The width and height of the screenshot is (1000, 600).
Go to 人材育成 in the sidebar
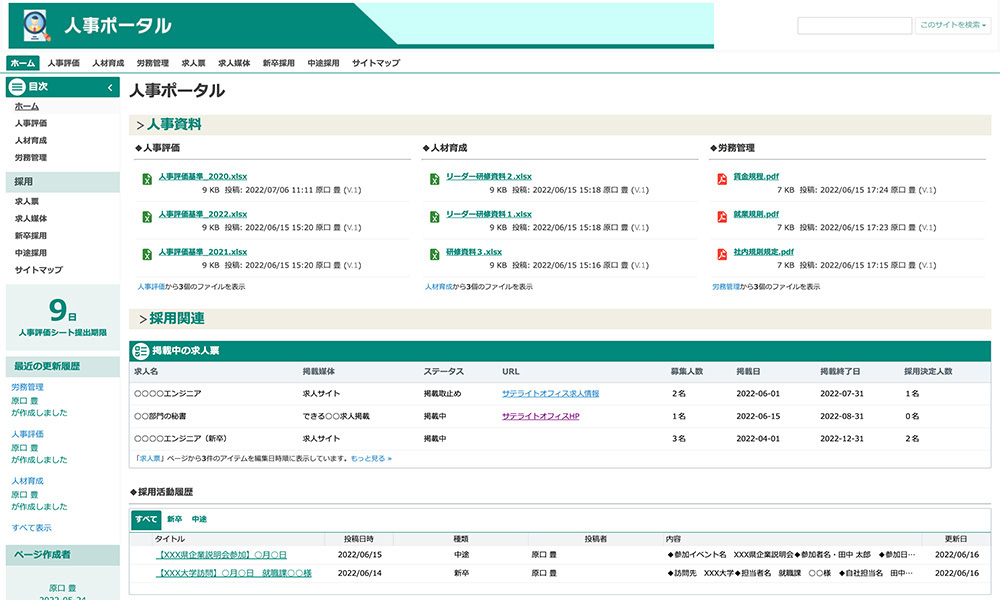point(31,140)
